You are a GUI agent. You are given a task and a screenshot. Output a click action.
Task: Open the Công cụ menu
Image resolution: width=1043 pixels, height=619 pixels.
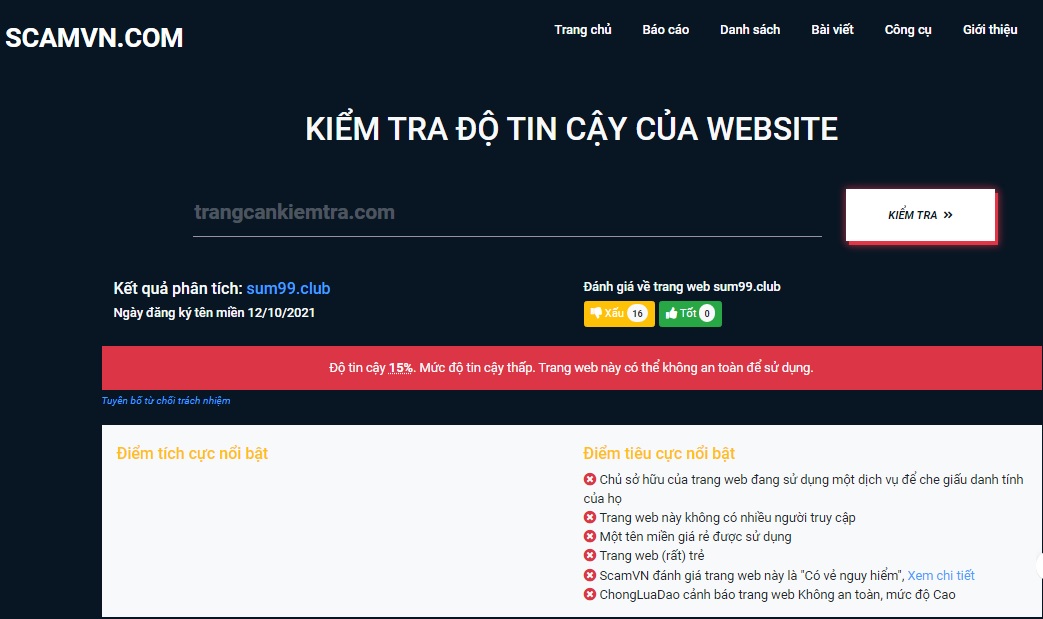tap(906, 29)
